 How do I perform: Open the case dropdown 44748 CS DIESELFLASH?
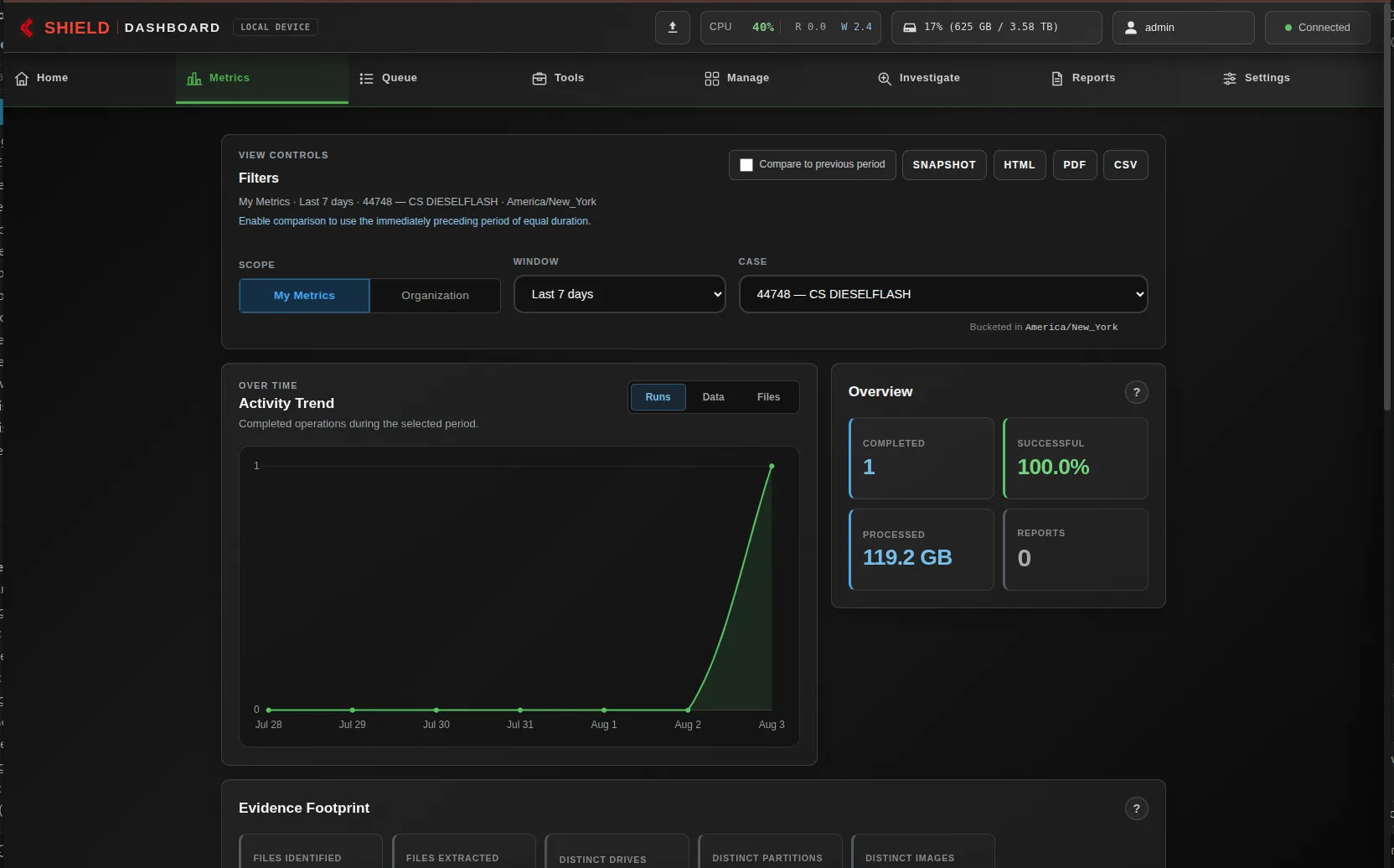[943, 294]
